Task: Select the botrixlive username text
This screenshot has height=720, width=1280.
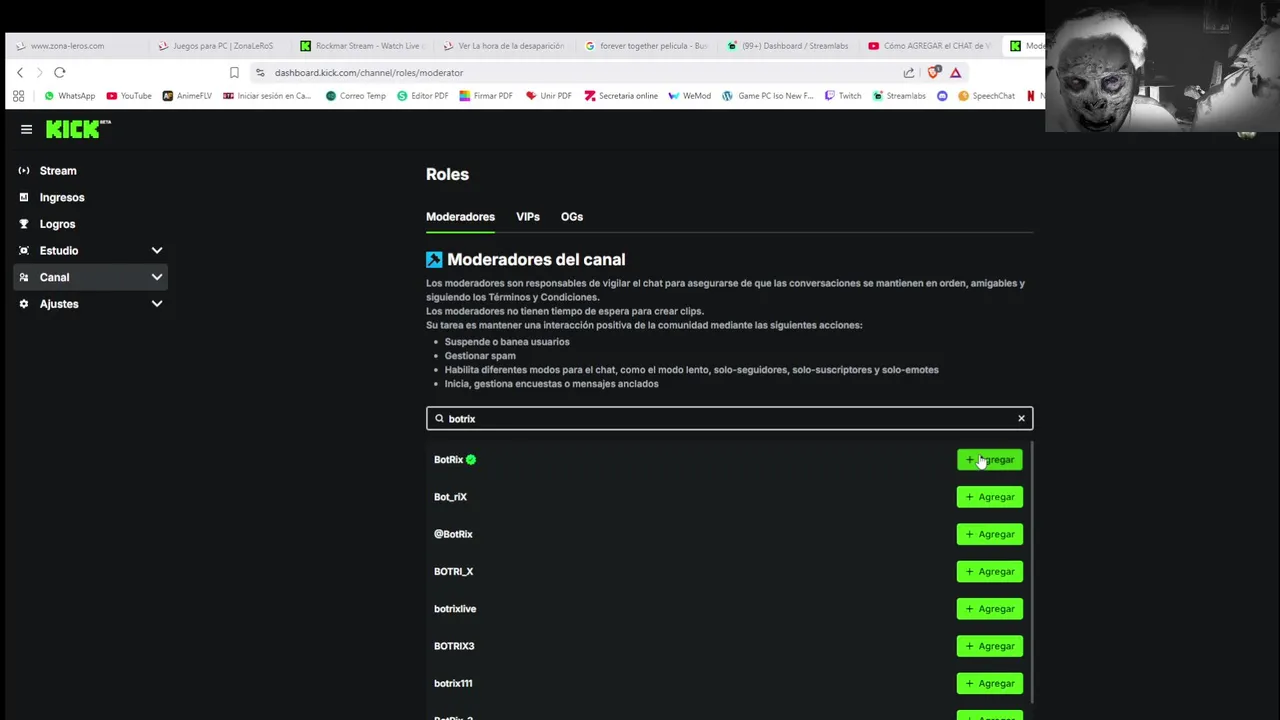Action: pyautogui.click(x=455, y=609)
